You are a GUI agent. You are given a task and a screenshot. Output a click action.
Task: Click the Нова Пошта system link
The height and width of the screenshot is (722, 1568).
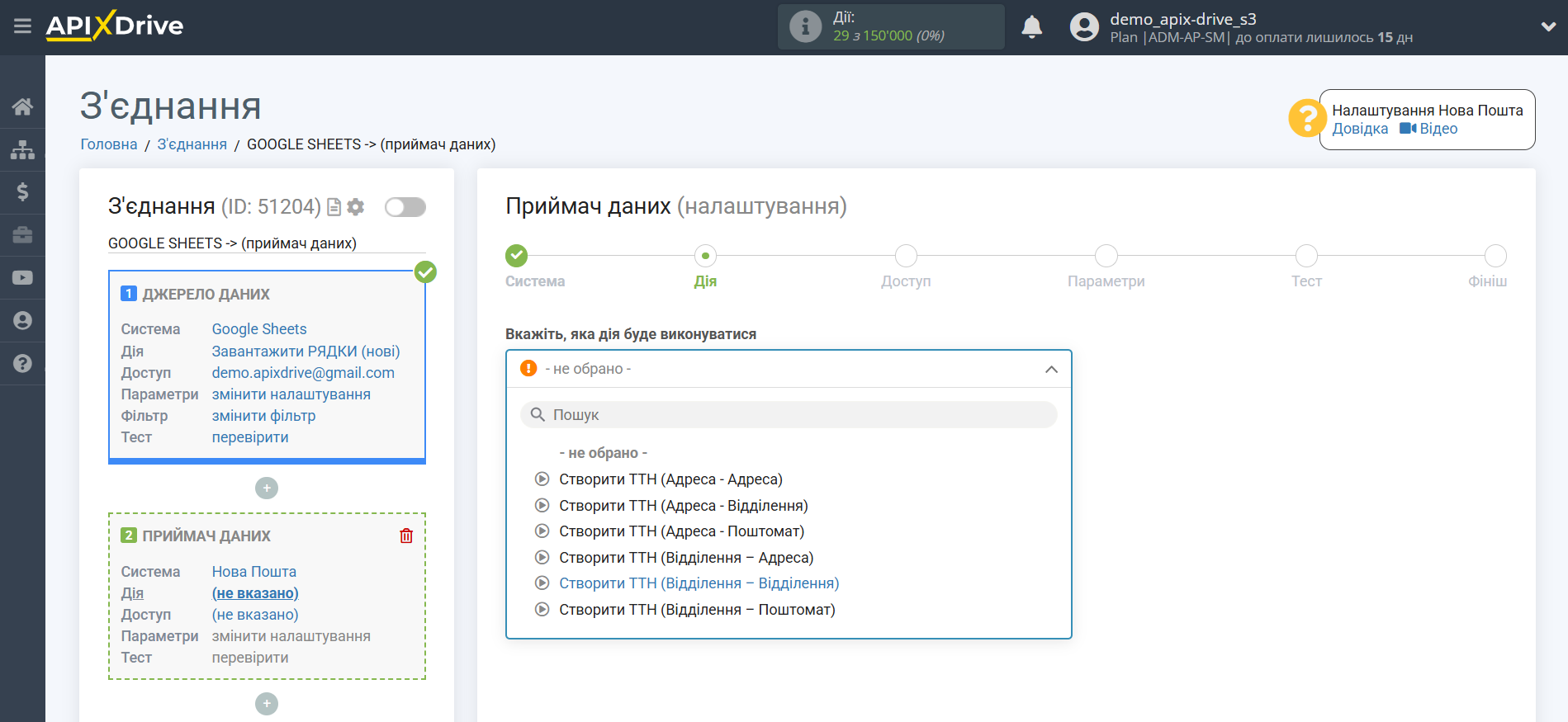pyautogui.click(x=254, y=572)
